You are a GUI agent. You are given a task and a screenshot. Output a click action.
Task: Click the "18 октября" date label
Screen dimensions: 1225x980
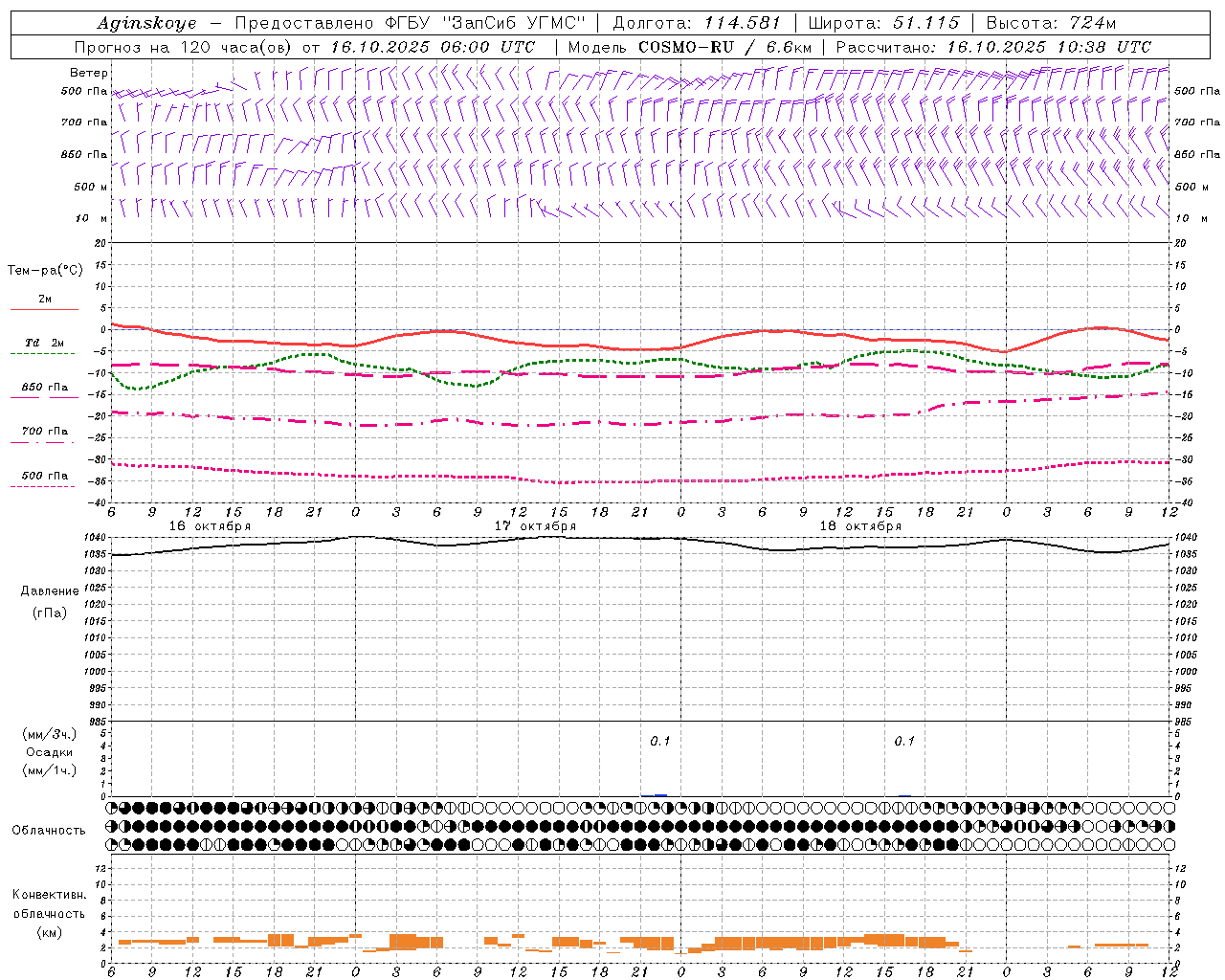point(860,526)
